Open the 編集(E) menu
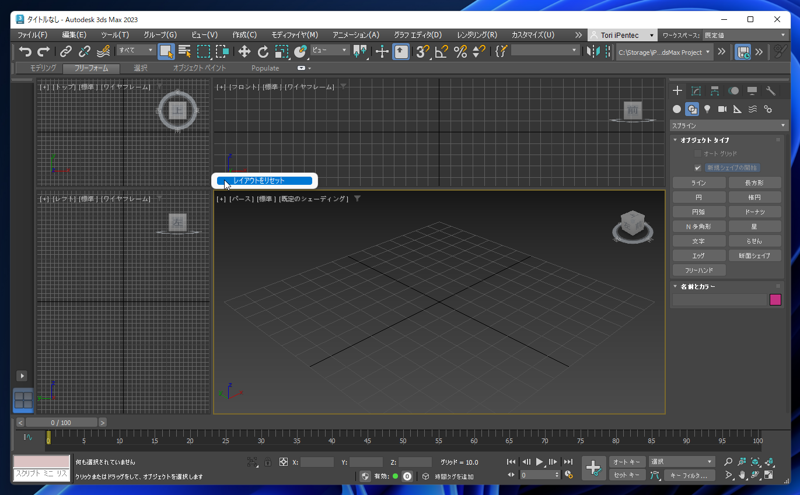800x495 pixels. pos(74,35)
